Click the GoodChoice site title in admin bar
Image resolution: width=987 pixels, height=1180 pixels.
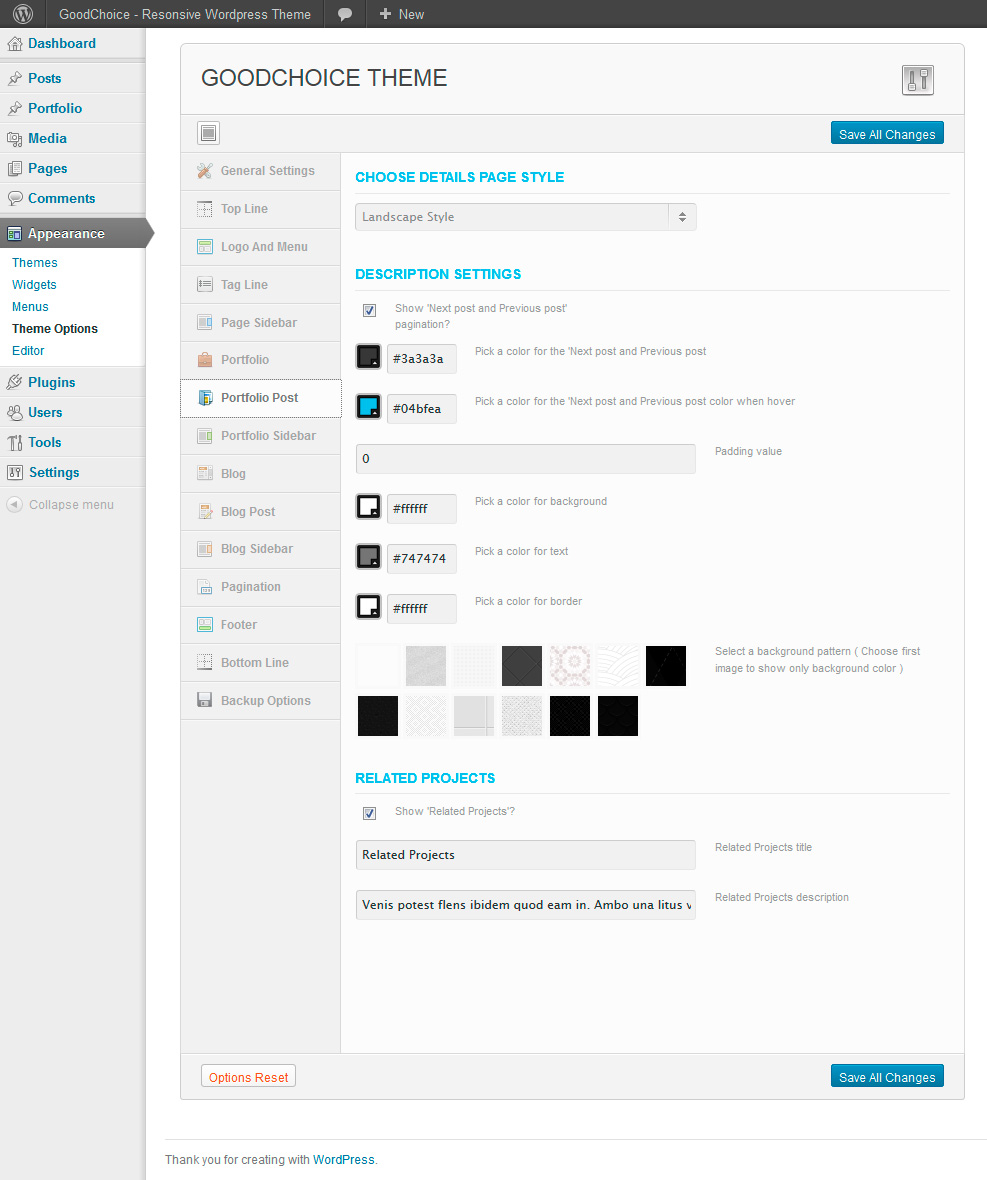[x=185, y=14]
